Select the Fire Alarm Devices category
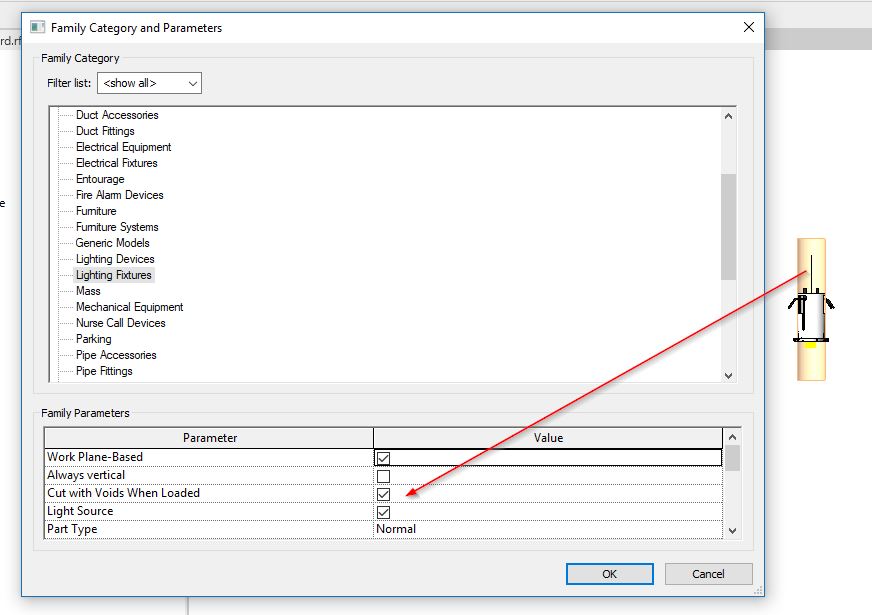The width and height of the screenshot is (872, 615). [x=117, y=194]
